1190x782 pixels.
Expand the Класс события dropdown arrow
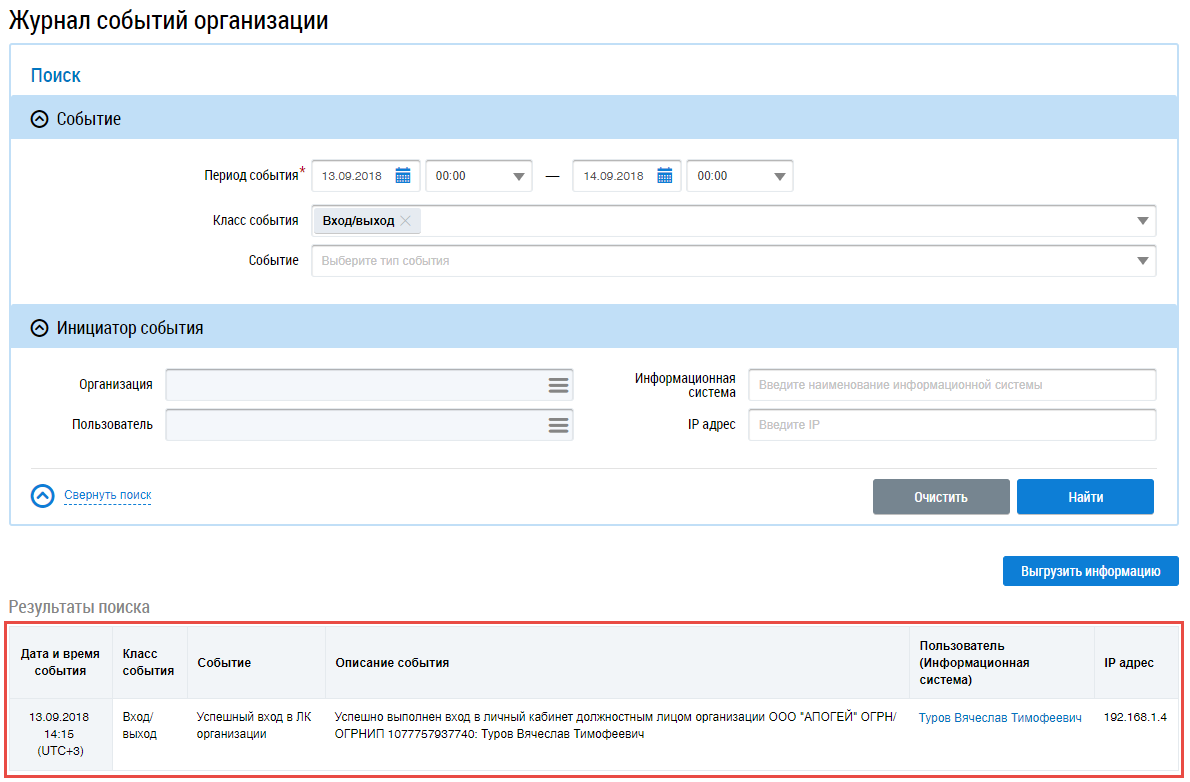click(1142, 221)
